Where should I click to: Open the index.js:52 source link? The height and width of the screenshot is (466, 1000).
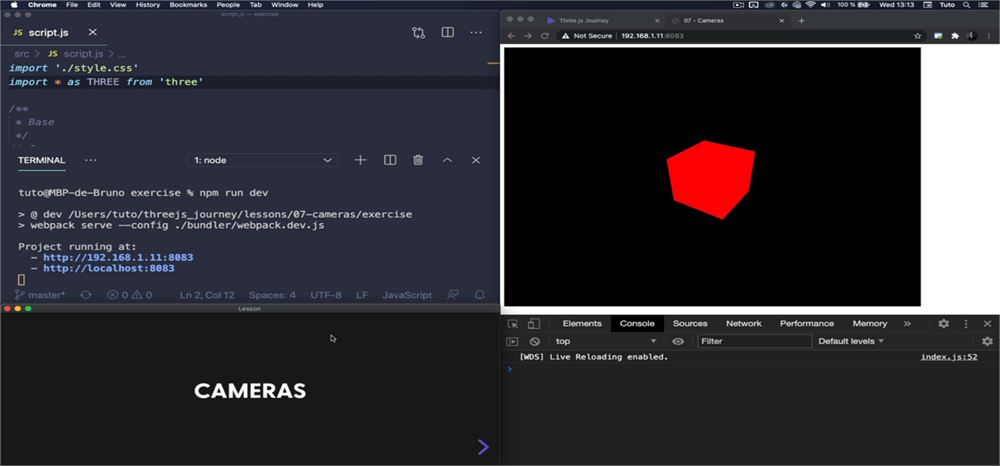point(949,357)
